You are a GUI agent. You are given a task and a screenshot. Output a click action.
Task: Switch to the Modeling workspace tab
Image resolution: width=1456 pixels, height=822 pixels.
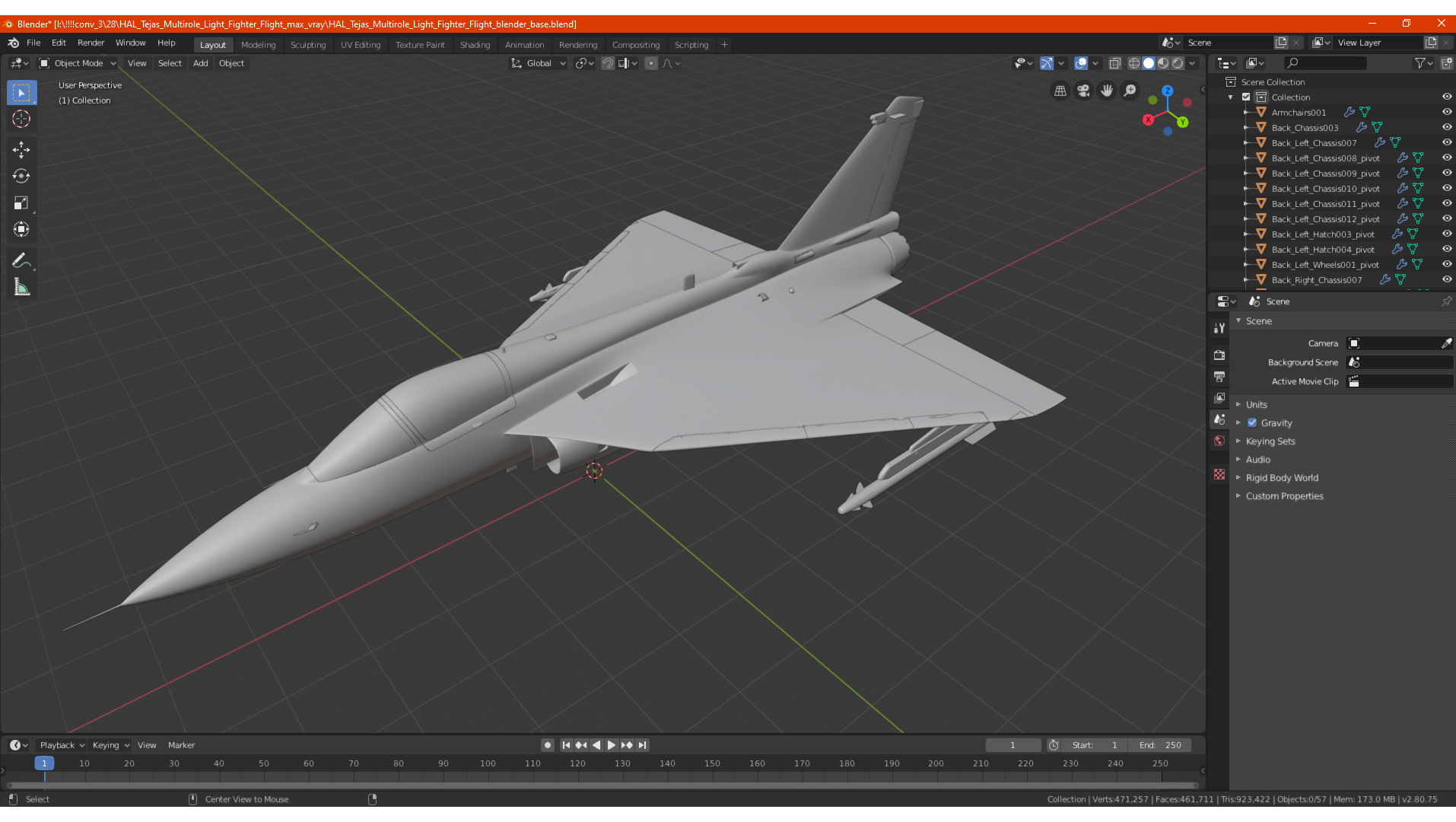click(x=258, y=45)
